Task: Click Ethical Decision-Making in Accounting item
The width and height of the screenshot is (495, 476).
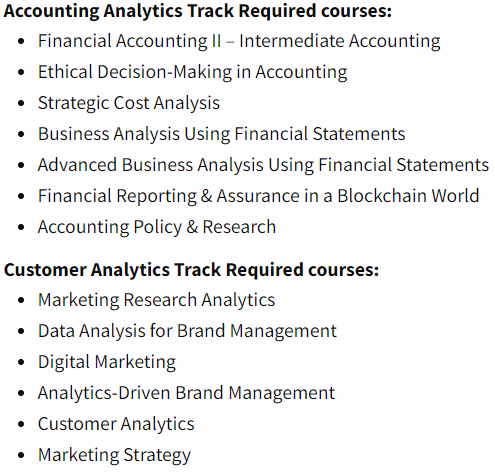Action: 193,72
